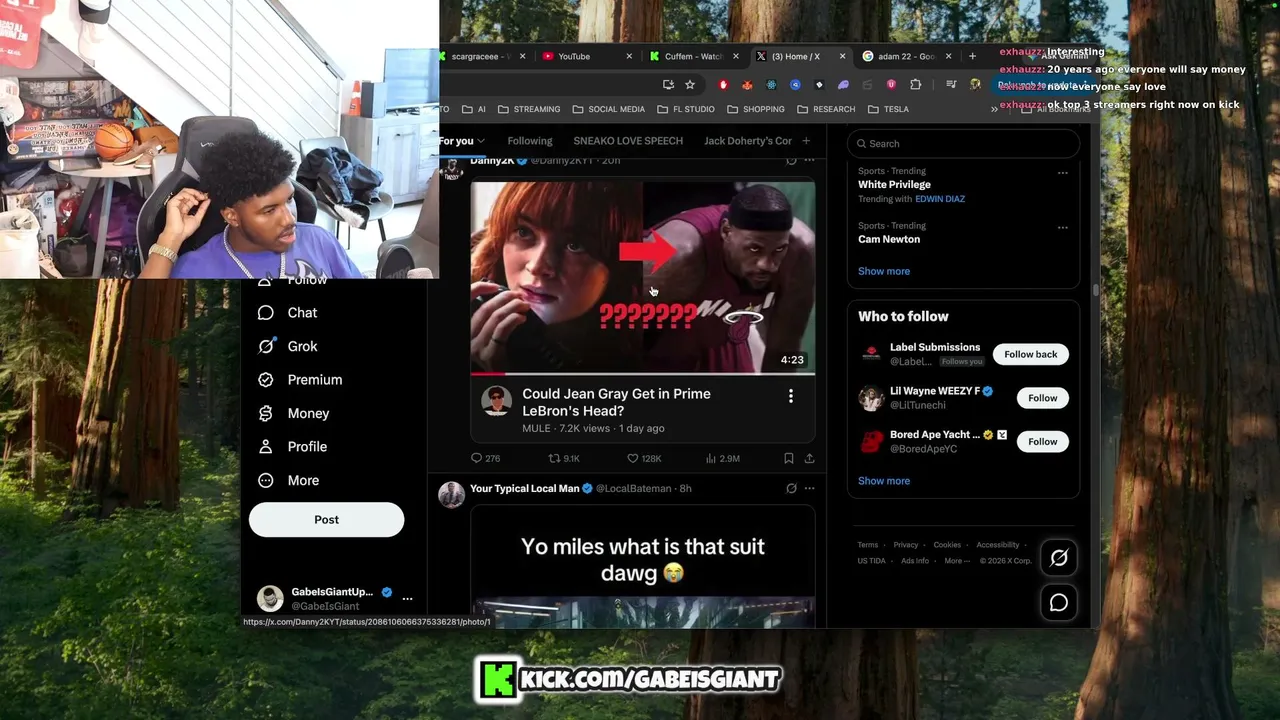The image size is (1280, 720).
Task: Click the X search input field
Action: (x=963, y=144)
